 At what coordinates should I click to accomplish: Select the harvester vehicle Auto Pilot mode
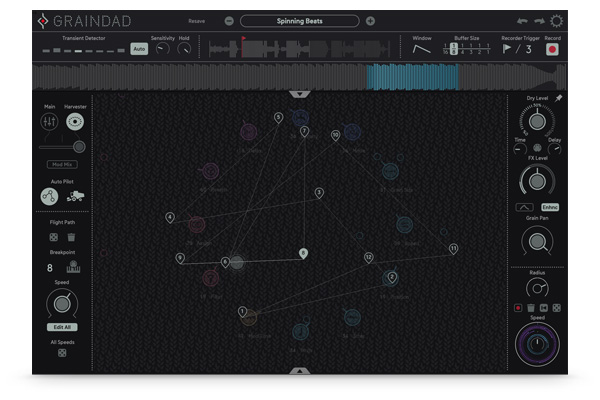[73, 197]
